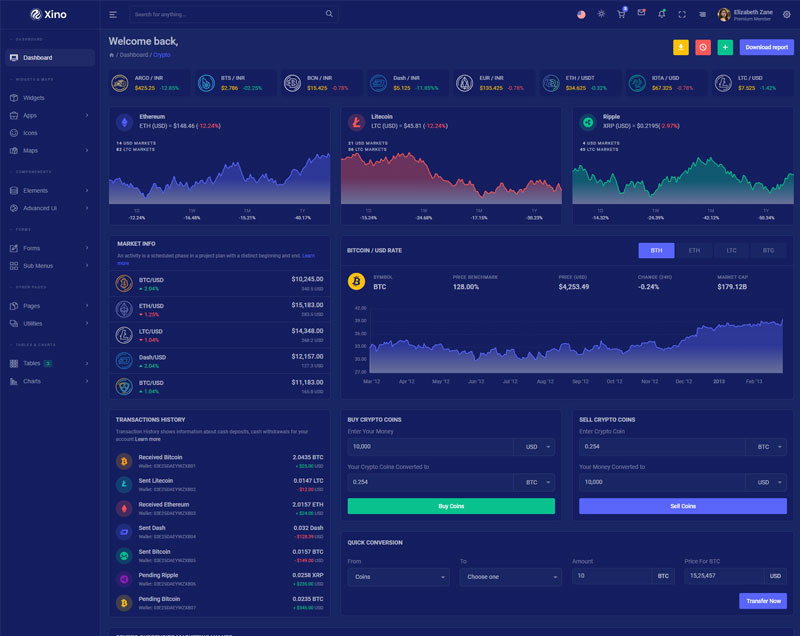The image size is (800, 636).
Task: Select the ETH tab in Bitcoin/USD Rate
Action: [694, 251]
